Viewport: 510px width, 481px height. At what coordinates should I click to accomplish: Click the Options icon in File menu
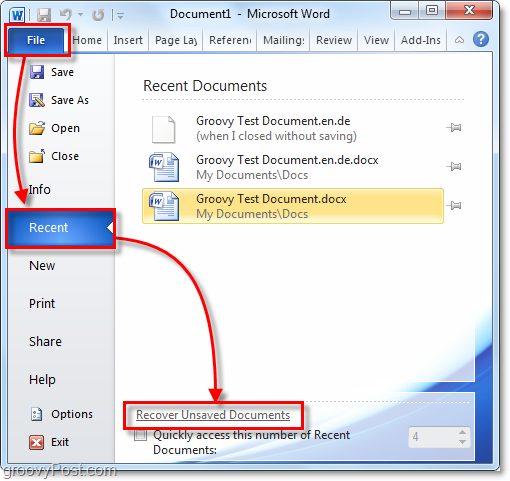[36, 414]
